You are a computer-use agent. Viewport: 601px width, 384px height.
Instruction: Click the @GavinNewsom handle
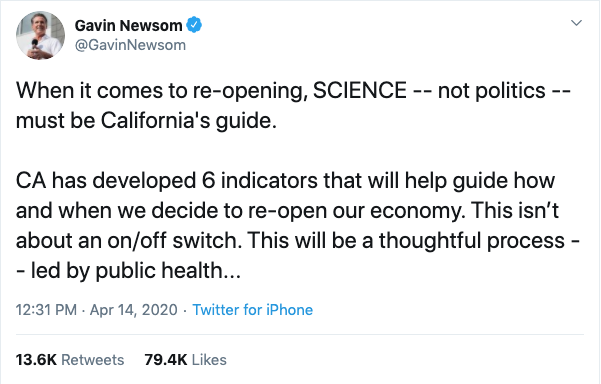(x=130, y=45)
